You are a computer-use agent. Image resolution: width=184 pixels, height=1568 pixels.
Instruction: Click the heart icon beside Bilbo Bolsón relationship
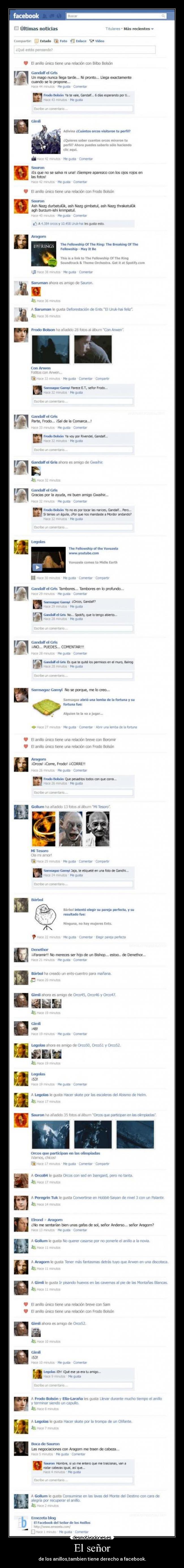click(26, 63)
